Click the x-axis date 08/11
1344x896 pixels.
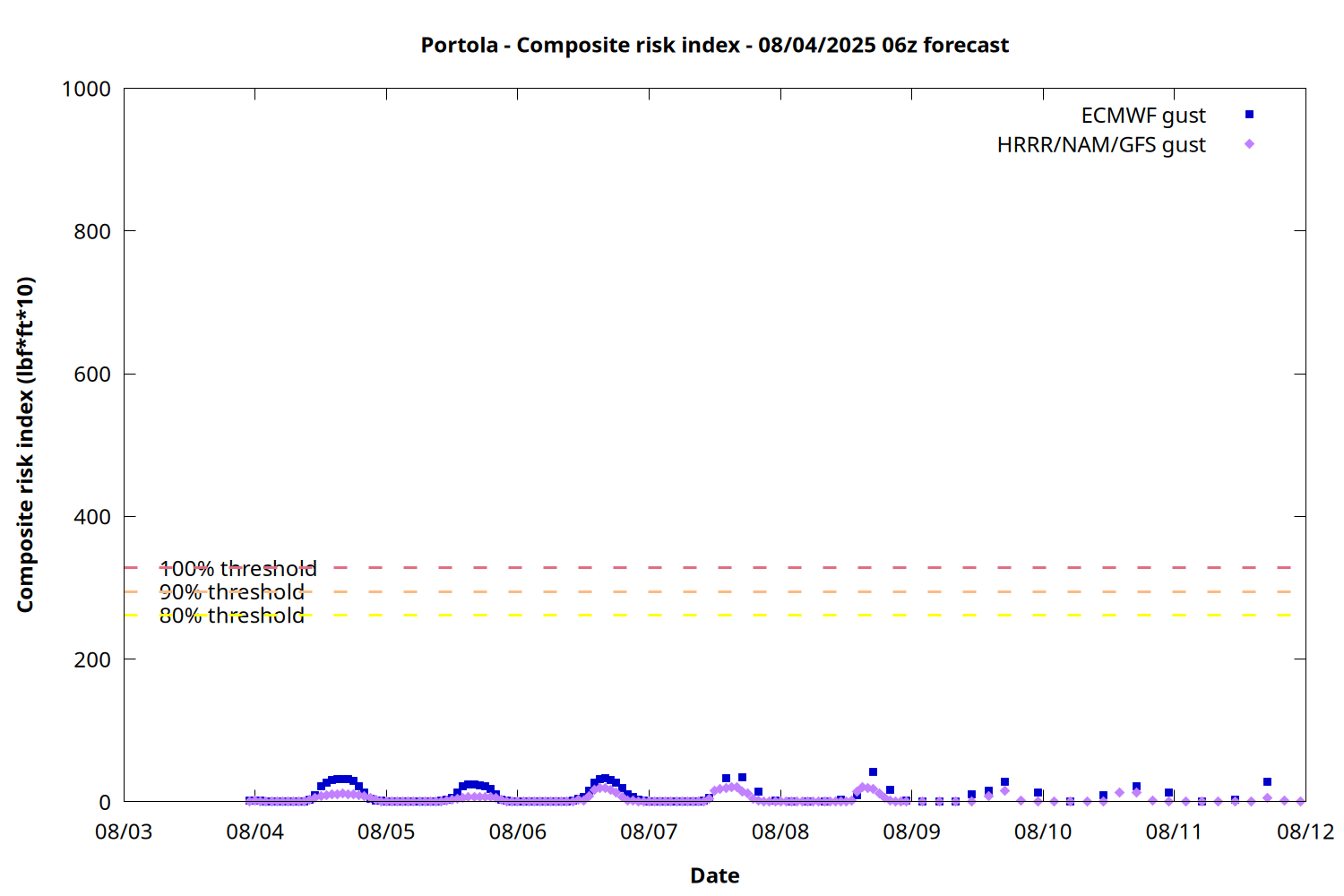point(1175,831)
